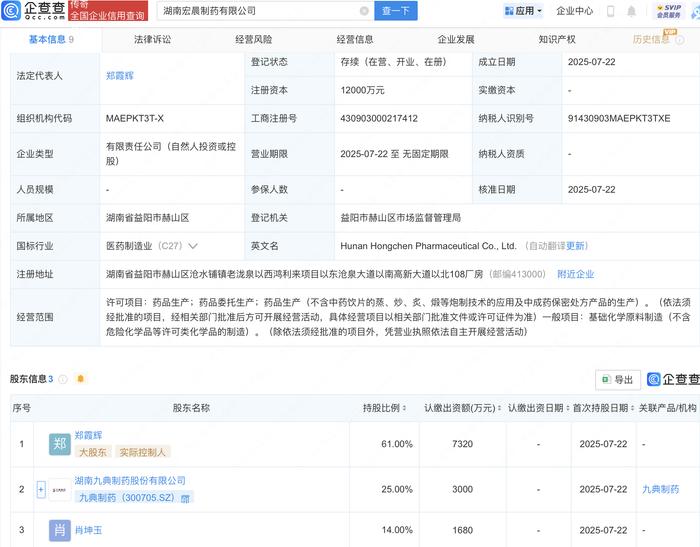Viewport: 700px width, 547px height.
Task: Select the 3000 subscribed amount cell
Action: click(x=462, y=489)
